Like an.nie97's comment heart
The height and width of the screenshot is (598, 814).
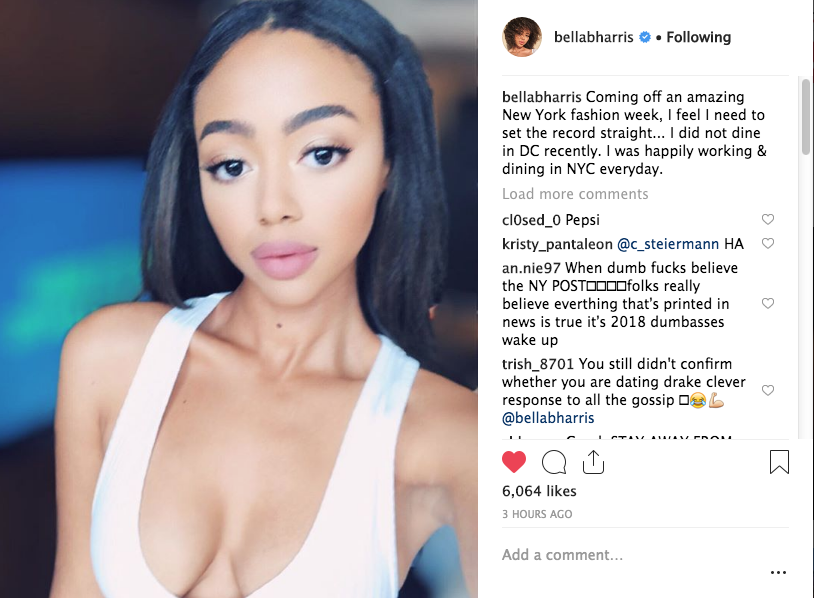[768, 303]
